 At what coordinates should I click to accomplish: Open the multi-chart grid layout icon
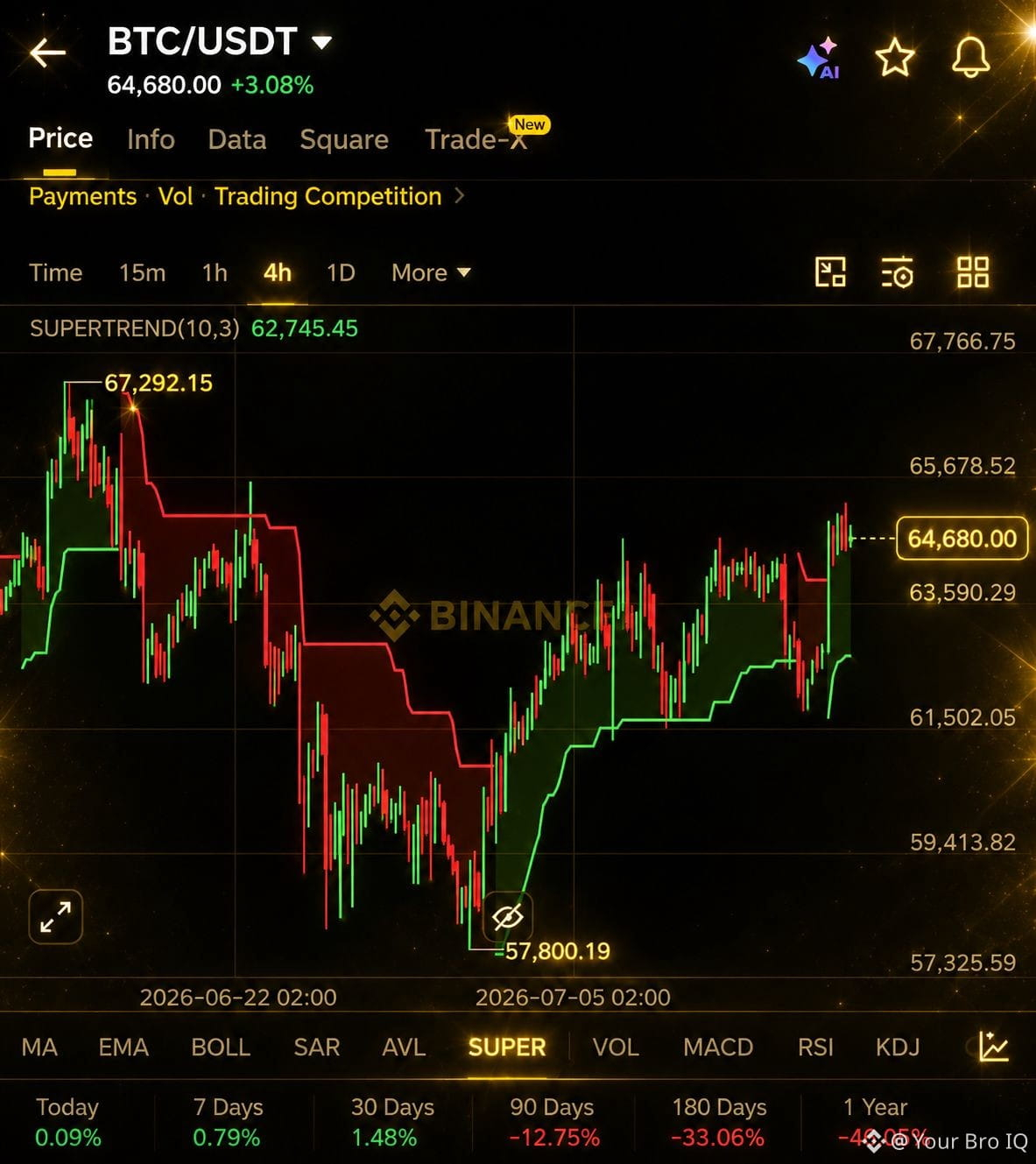pyautogui.click(x=972, y=272)
